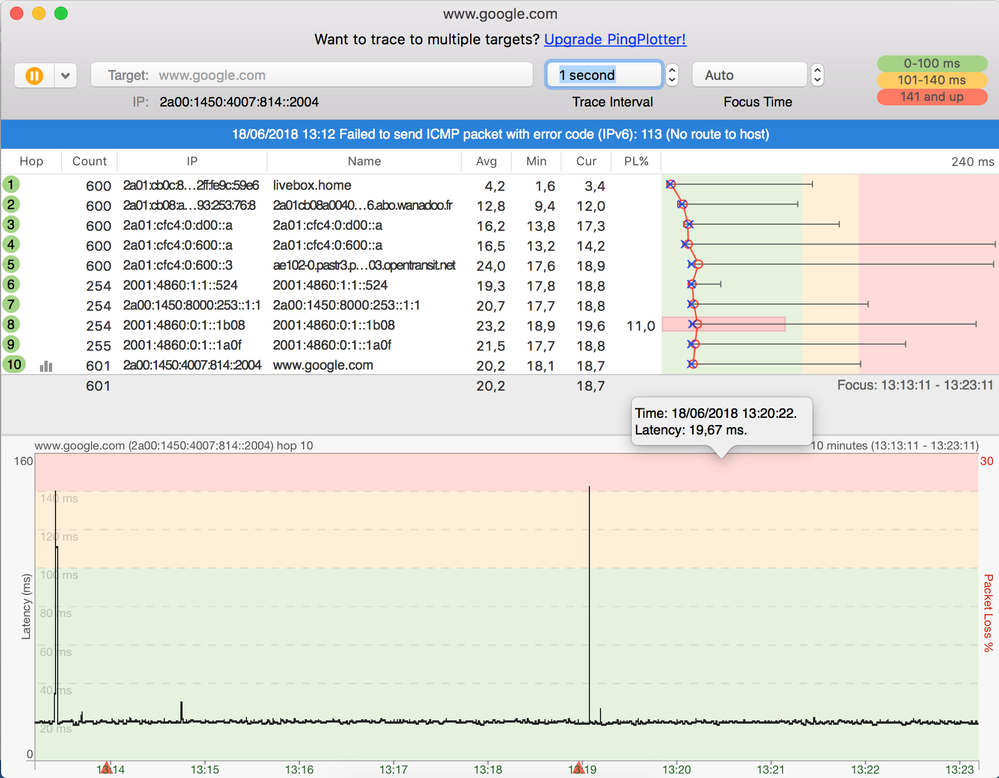Click the red triangle marker near 13:19
Viewport: 999px width, 778px height.
coord(579,767)
